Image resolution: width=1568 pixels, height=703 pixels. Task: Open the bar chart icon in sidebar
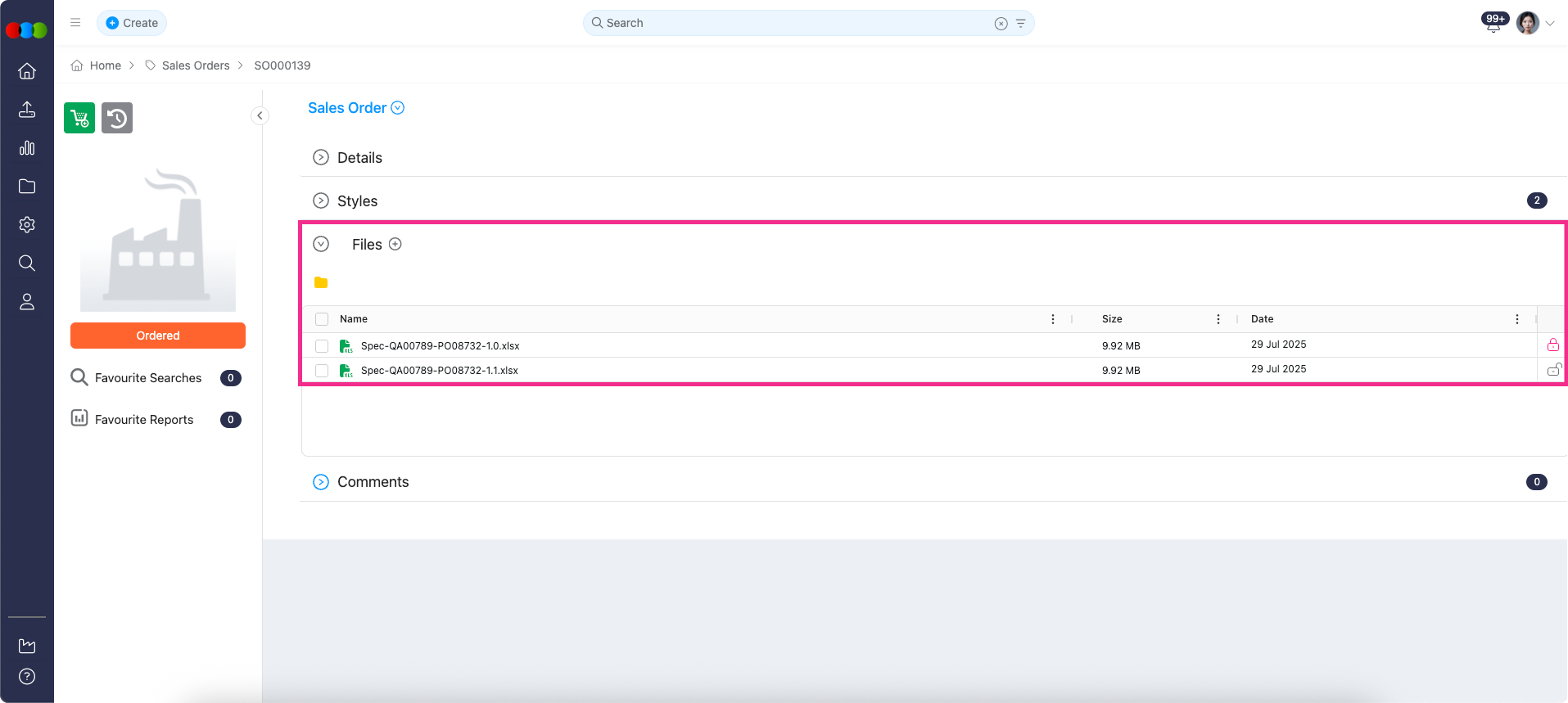coord(27,148)
